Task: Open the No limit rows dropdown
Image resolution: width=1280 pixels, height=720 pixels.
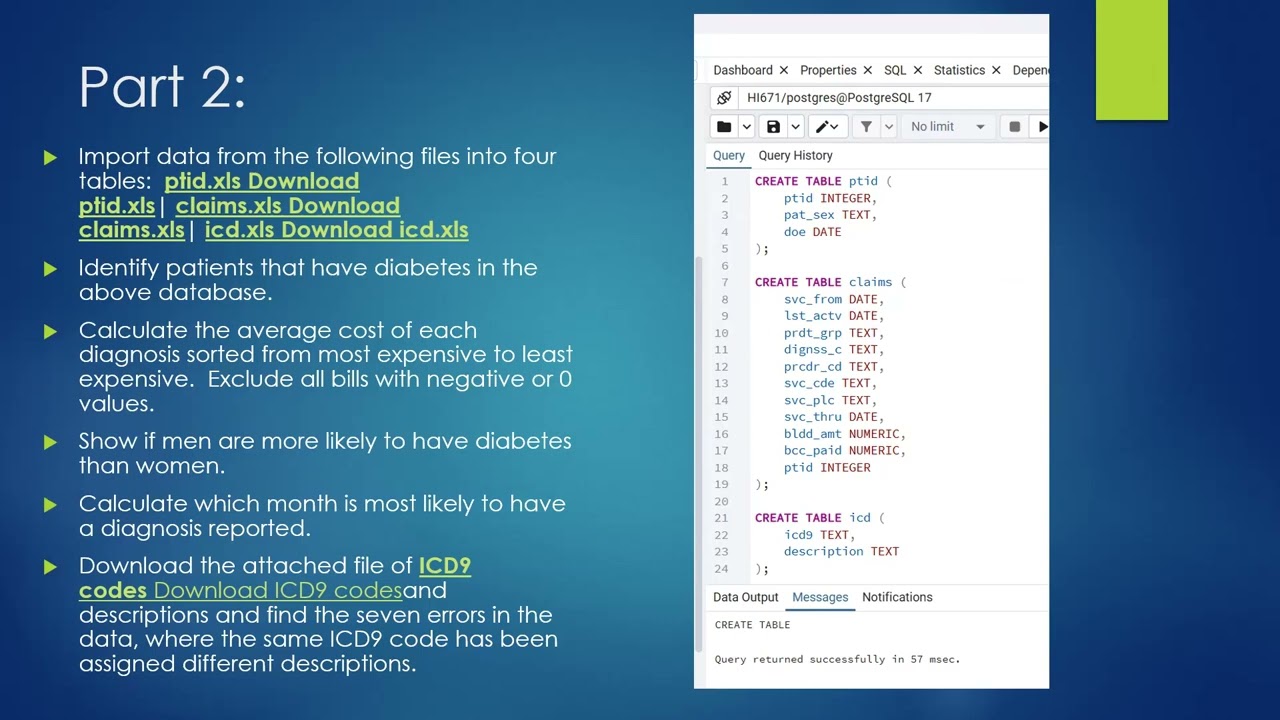Action: [948, 127]
